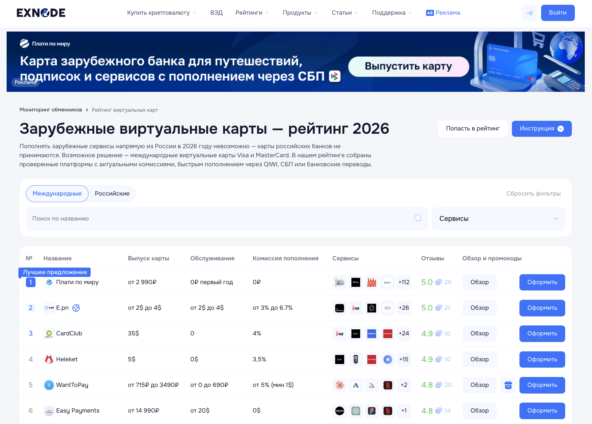This screenshot has height=424, width=592.
Task: Click the Easy Payments logo icon
Action: (49, 410)
